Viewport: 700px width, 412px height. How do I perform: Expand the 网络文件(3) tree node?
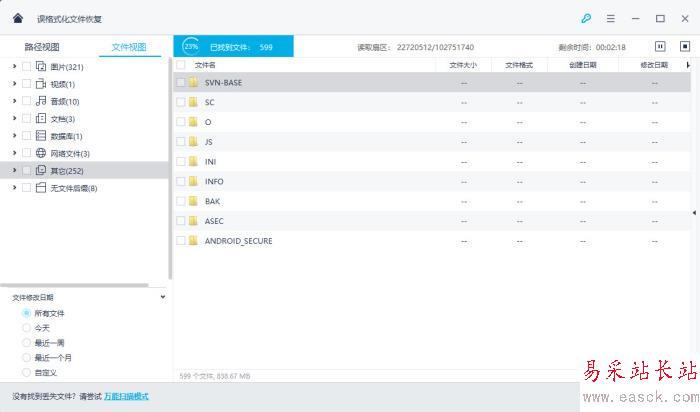click(14, 153)
